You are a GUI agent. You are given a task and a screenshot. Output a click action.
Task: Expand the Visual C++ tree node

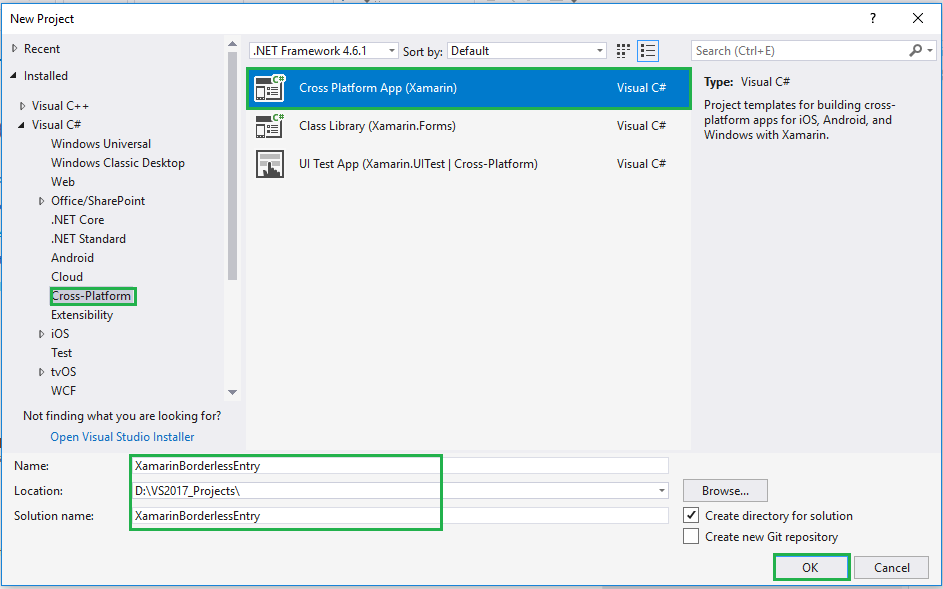tap(22, 106)
